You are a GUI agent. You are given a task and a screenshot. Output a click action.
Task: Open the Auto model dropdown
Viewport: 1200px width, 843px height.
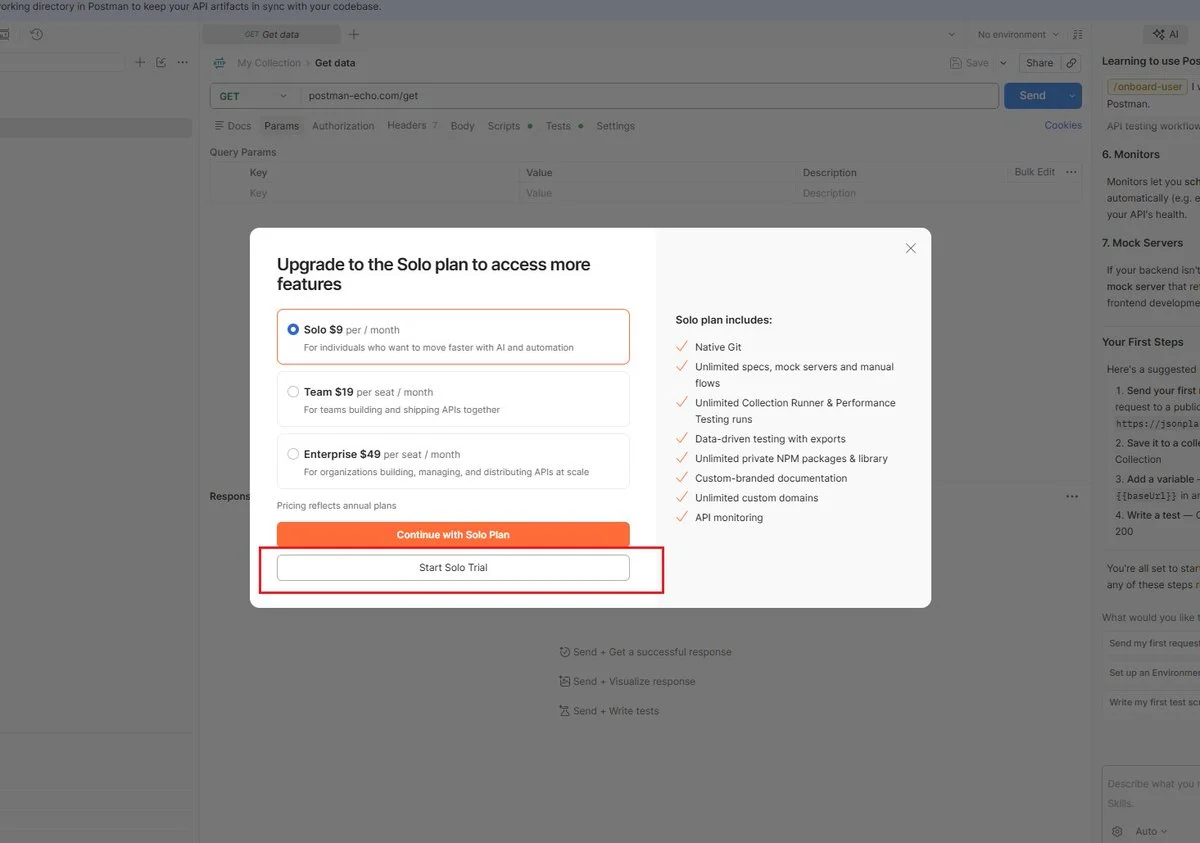click(x=1151, y=831)
